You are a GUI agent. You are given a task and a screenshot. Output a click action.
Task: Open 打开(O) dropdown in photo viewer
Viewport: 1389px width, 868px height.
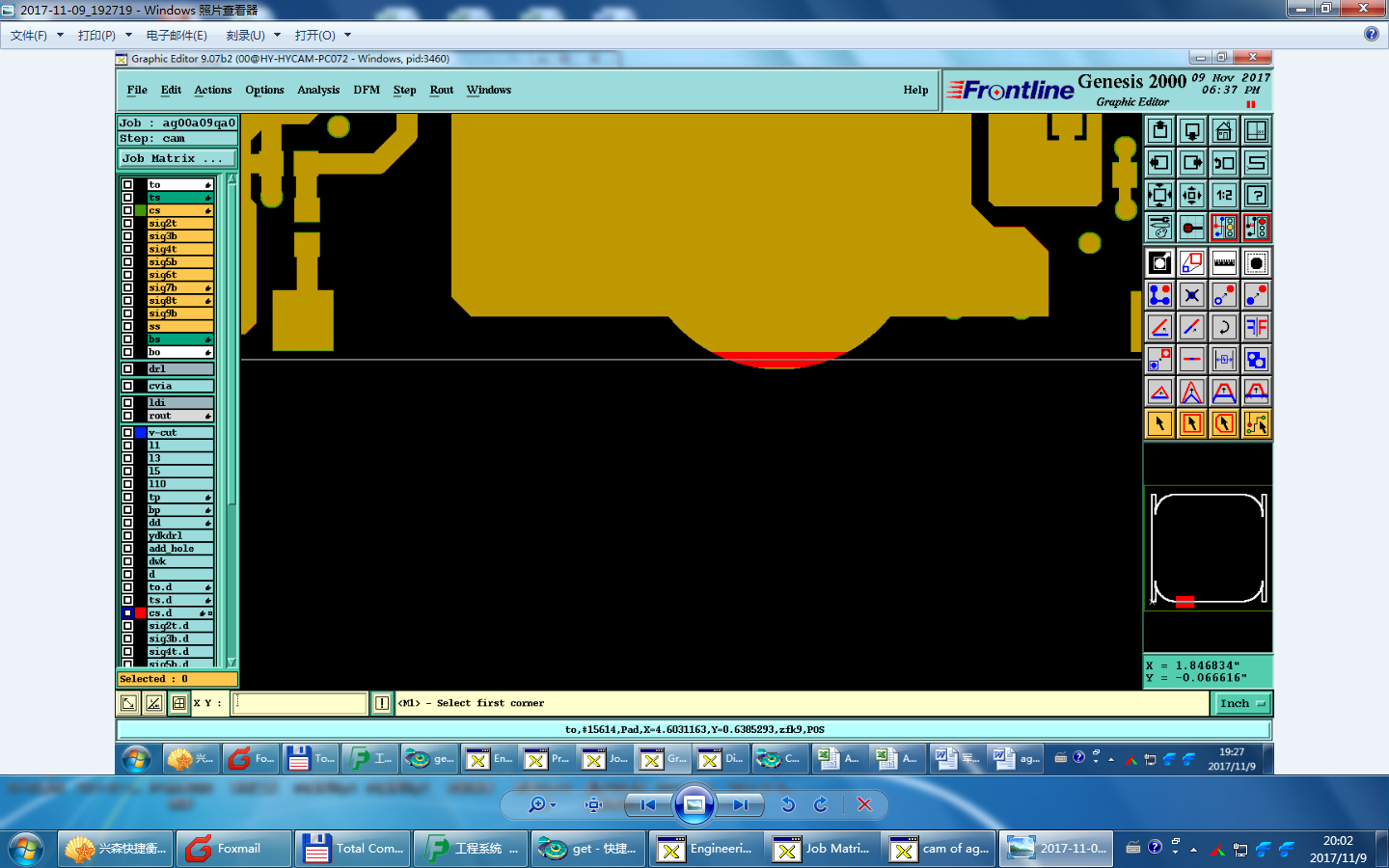tap(323, 35)
